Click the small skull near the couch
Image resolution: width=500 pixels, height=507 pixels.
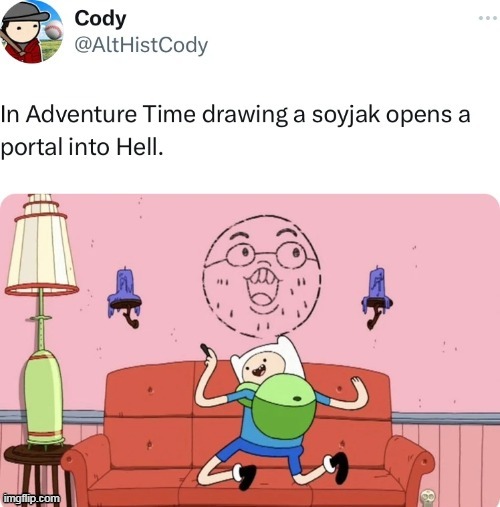pos(427,498)
